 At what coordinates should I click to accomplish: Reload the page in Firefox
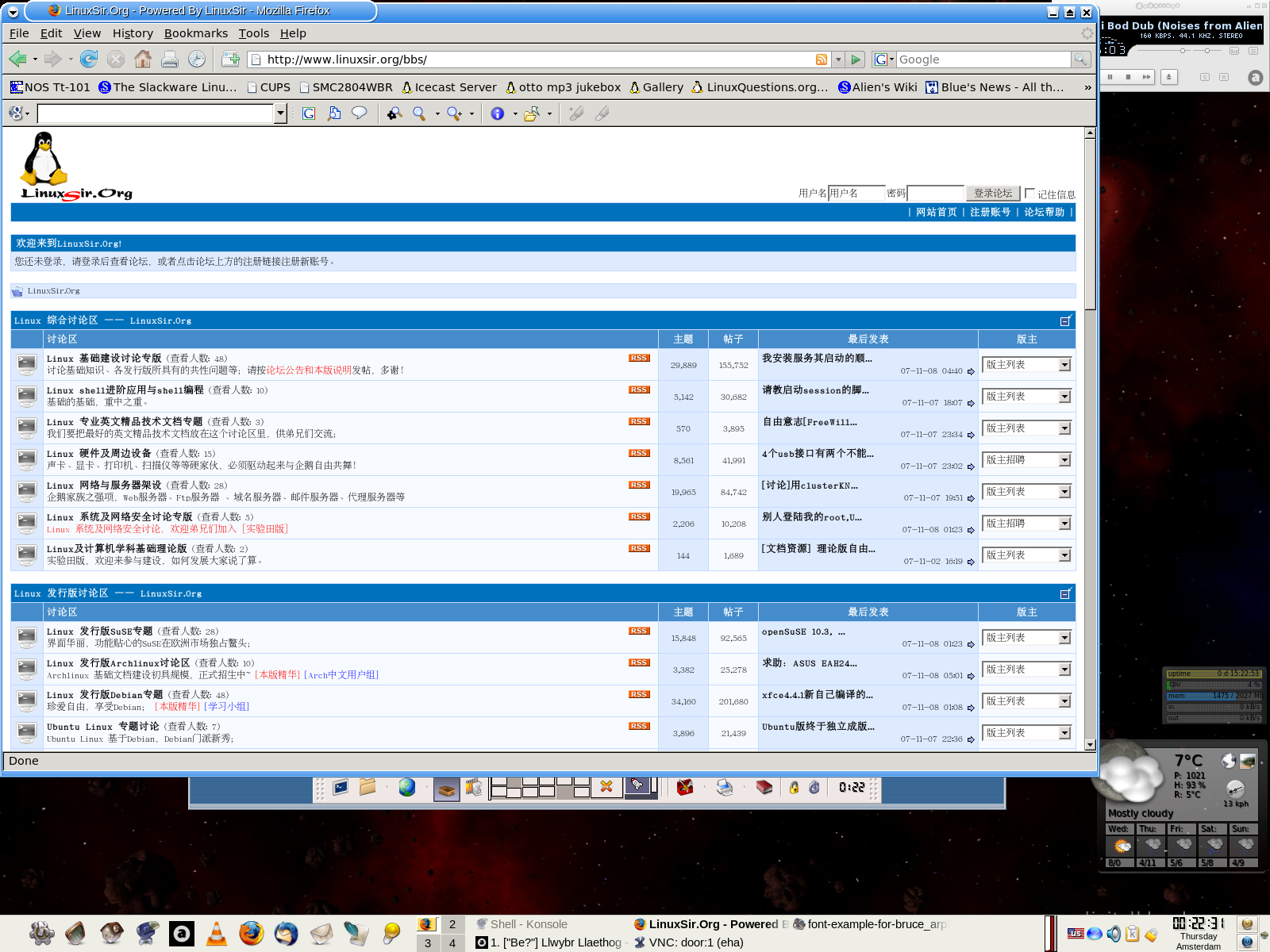[x=89, y=59]
